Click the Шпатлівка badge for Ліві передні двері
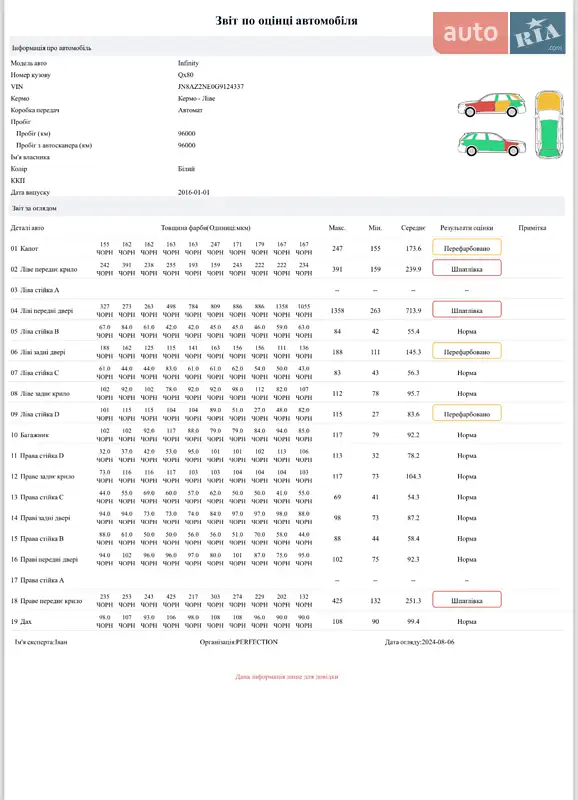Screen dimensions: 578x800 [x=467, y=310]
